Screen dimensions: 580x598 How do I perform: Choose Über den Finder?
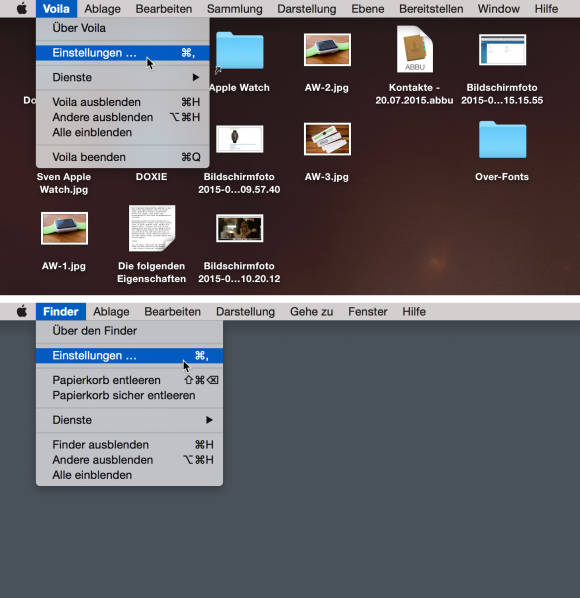click(130, 331)
